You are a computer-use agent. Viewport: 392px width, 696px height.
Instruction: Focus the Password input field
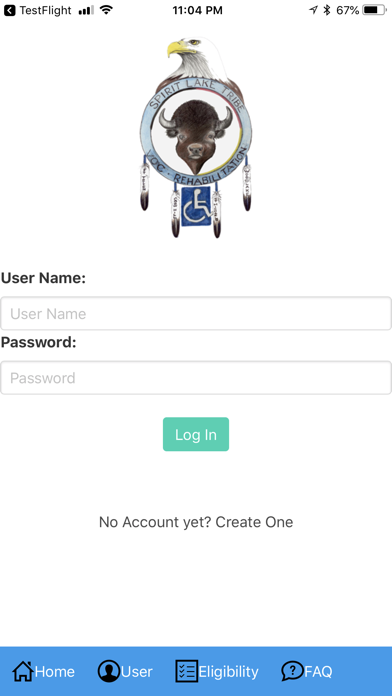196,378
